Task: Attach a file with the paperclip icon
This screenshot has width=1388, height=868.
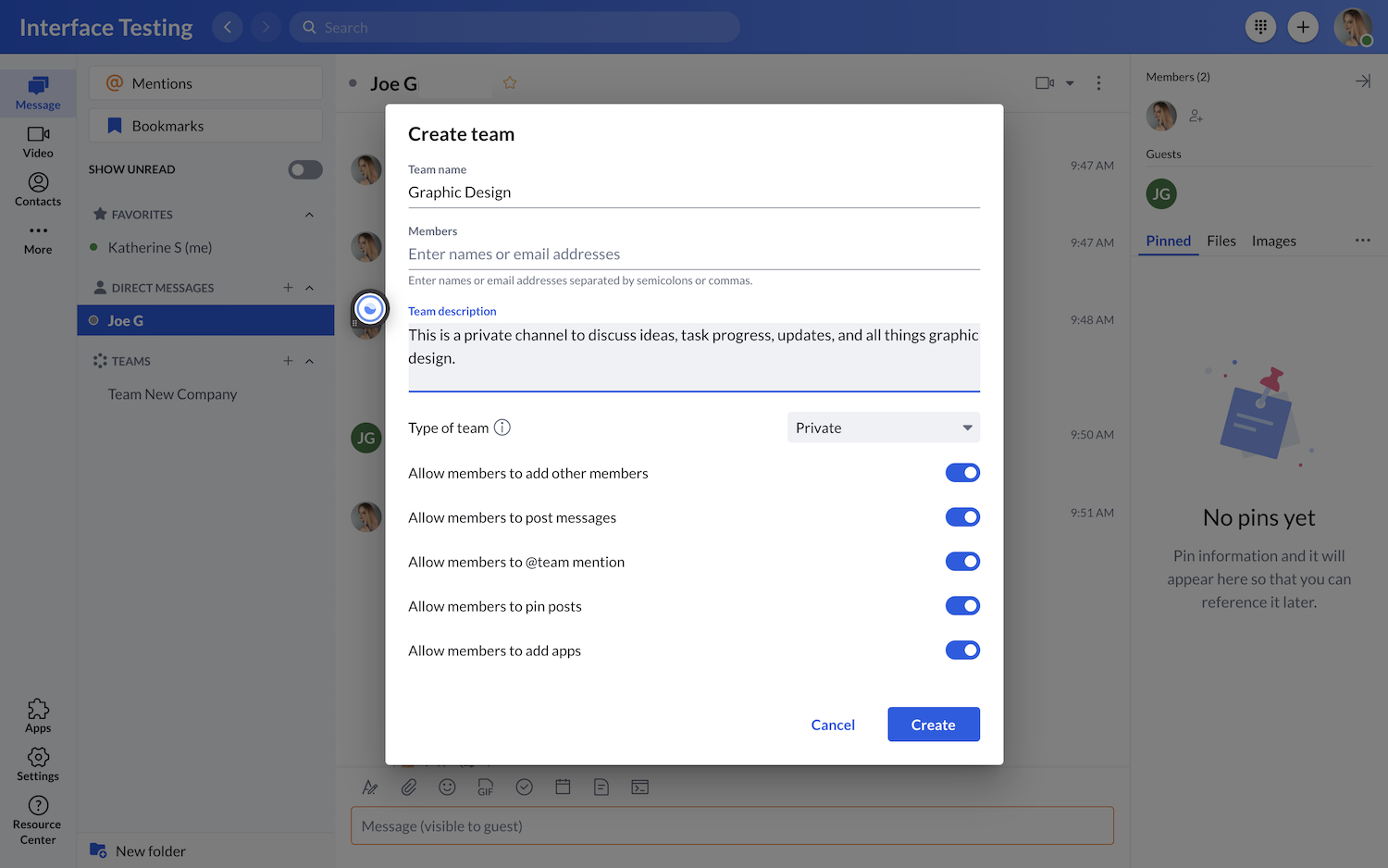Action: pyautogui.click(x=409, y=787)
